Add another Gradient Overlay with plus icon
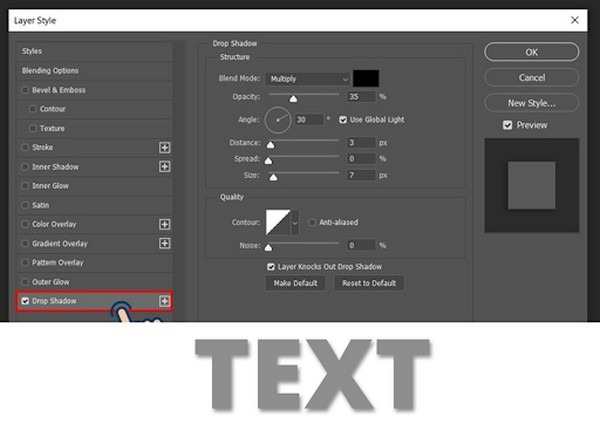The width and height of the screenshot is (600, 424). (x=165, y=243)
